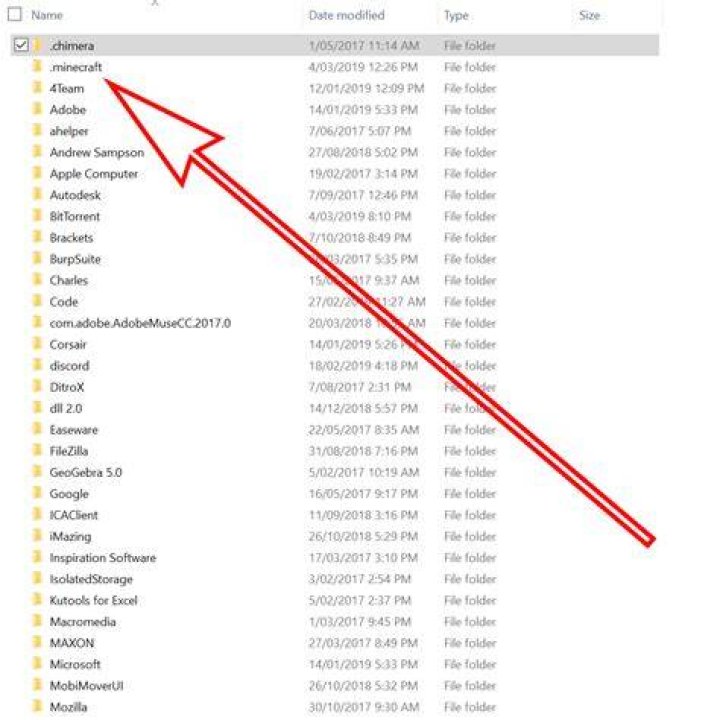Click date 31/08/2018 7:16 PM of FileZilla
Screen dimensions: 720x720
pos(363,451)
